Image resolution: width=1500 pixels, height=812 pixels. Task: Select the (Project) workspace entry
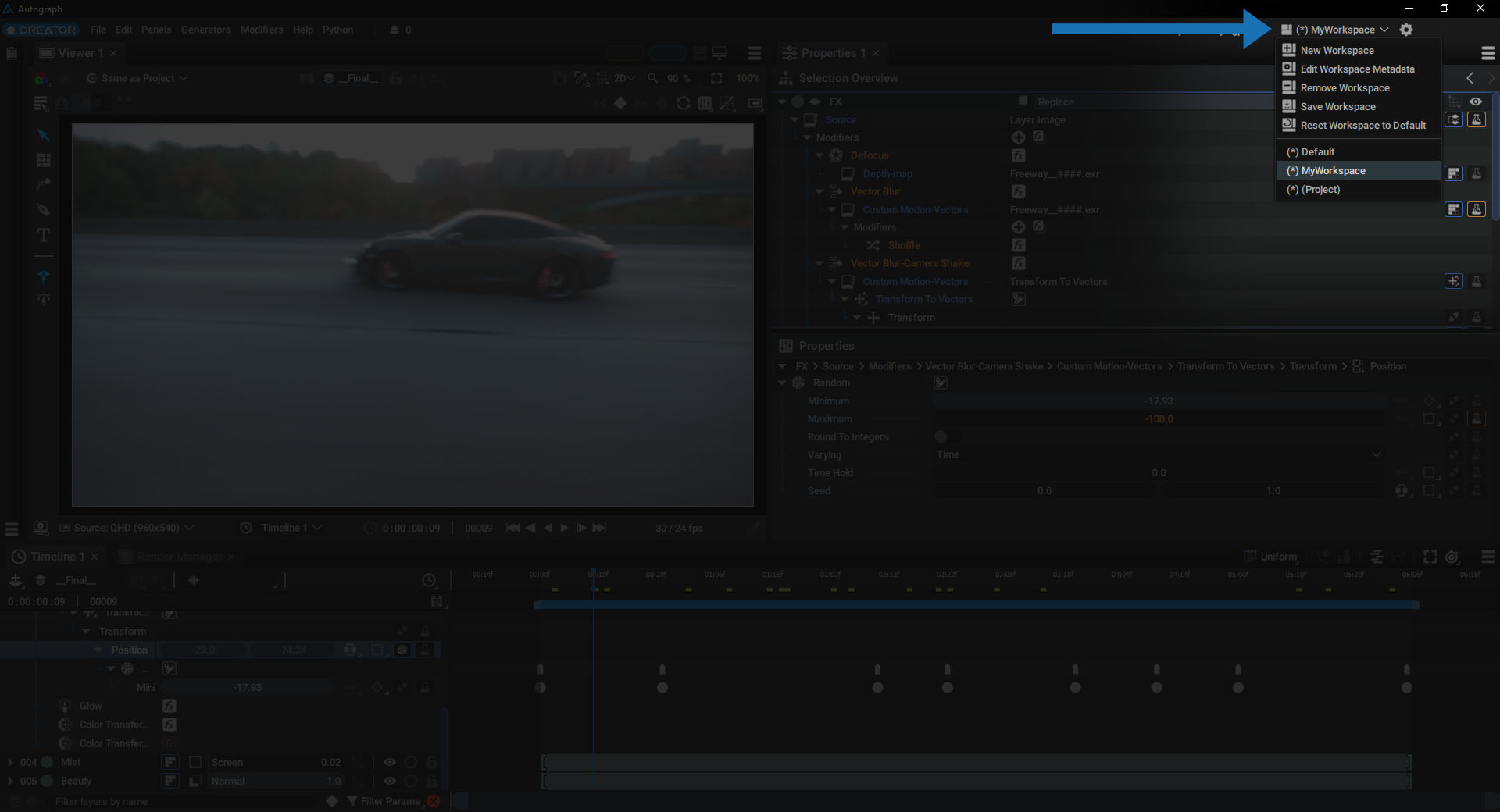click(1358, 189)
